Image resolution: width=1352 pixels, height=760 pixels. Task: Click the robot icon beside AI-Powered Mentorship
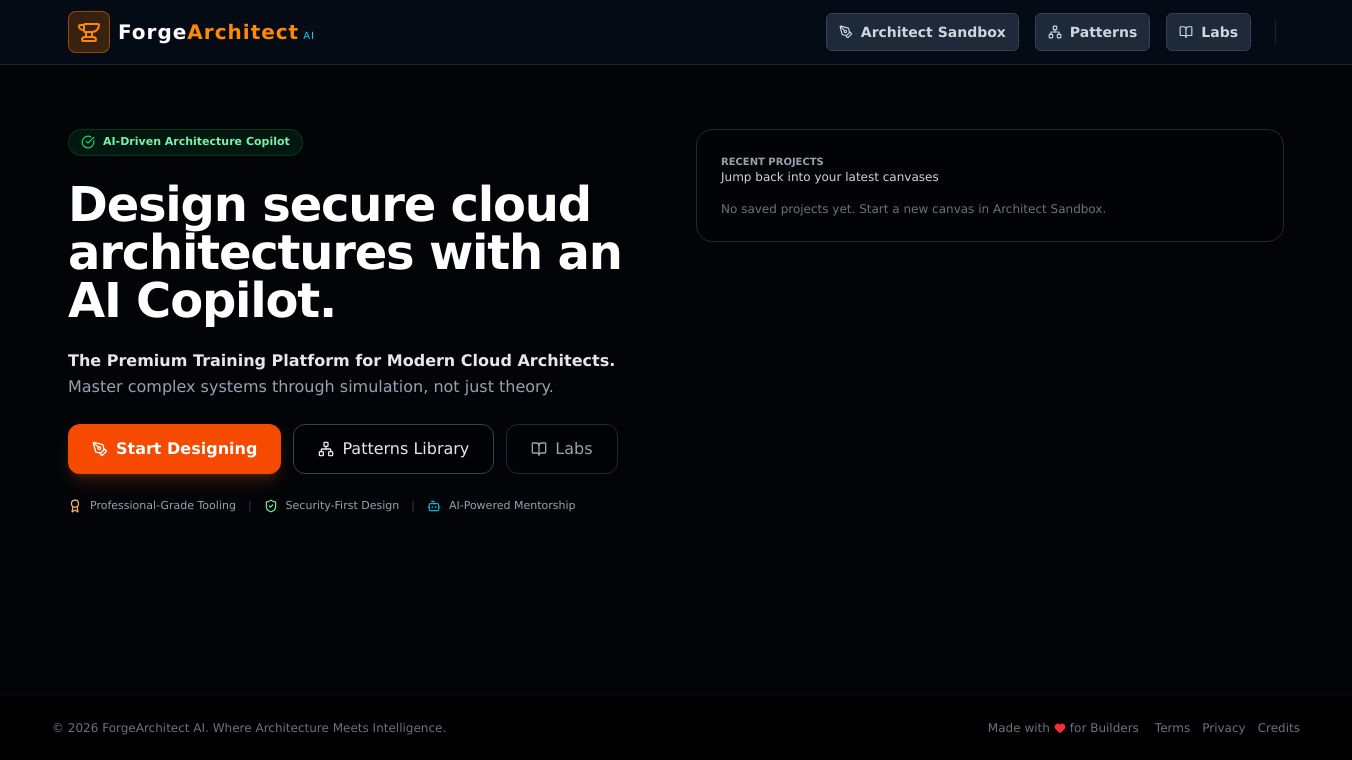click(x=434, y=506)
